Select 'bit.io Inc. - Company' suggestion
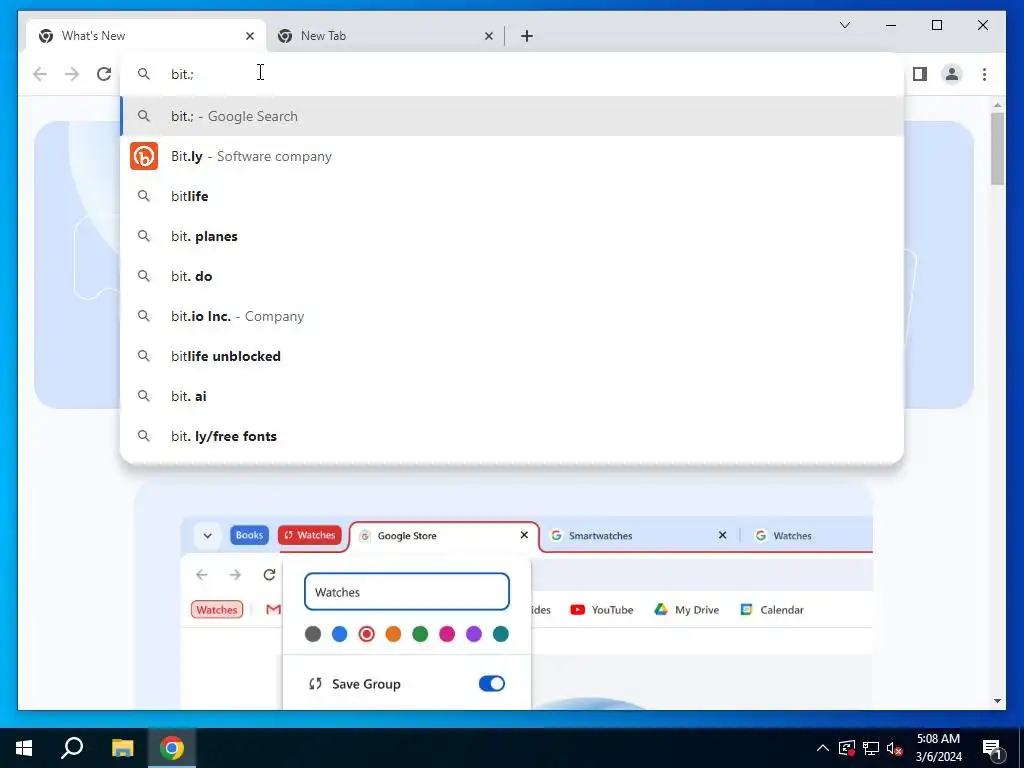The height and width of the screenshot is (768, 1024). tap(512, 316)
